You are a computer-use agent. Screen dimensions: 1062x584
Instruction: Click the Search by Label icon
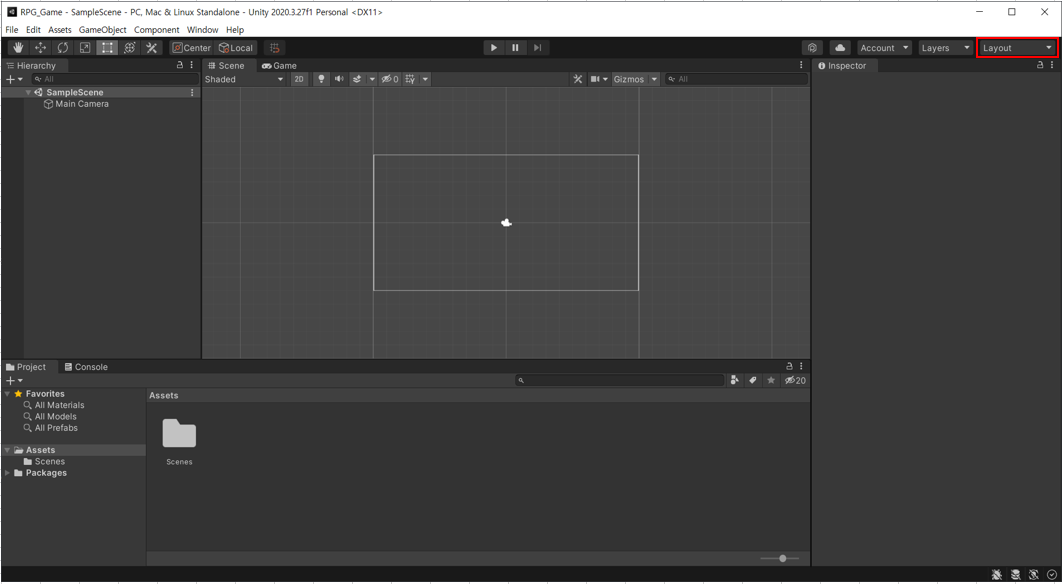(752, 381)
